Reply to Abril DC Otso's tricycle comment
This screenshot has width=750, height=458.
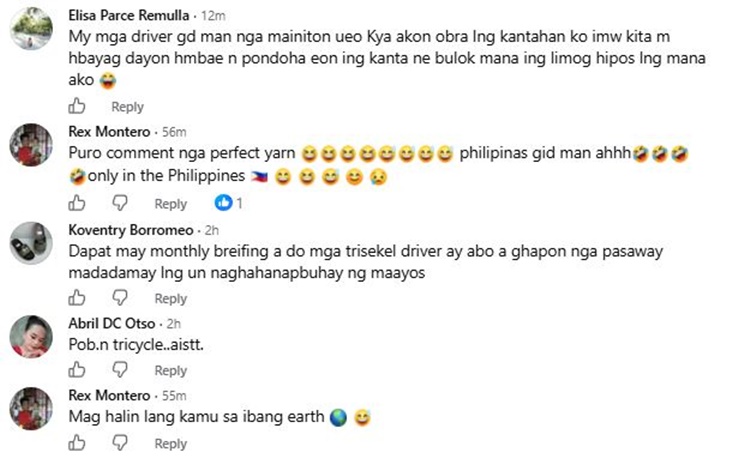(170, 371)
